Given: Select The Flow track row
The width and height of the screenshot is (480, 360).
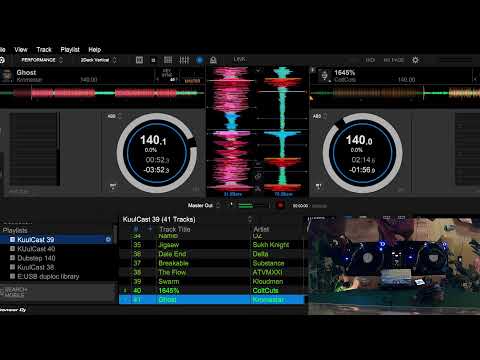Looking at the screenshot, I should tap(212, 272).
